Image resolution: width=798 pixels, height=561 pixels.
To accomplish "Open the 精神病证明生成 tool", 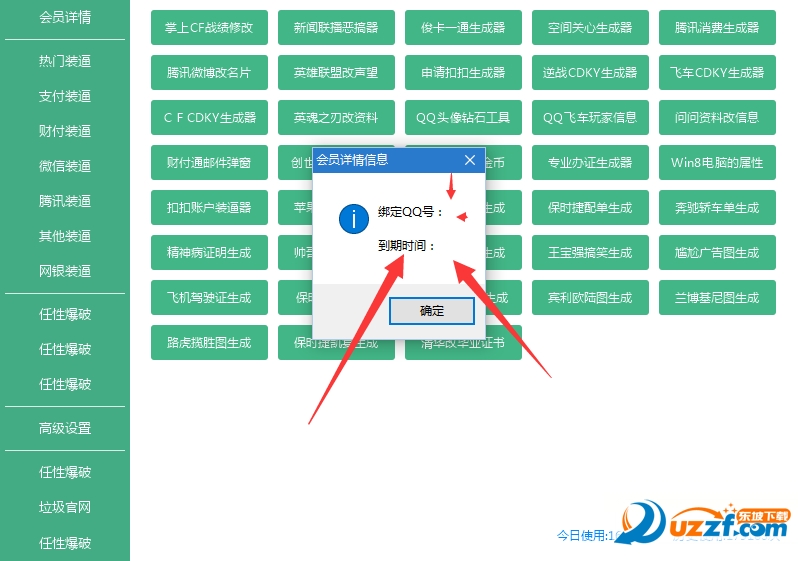I will coord(209,253).
